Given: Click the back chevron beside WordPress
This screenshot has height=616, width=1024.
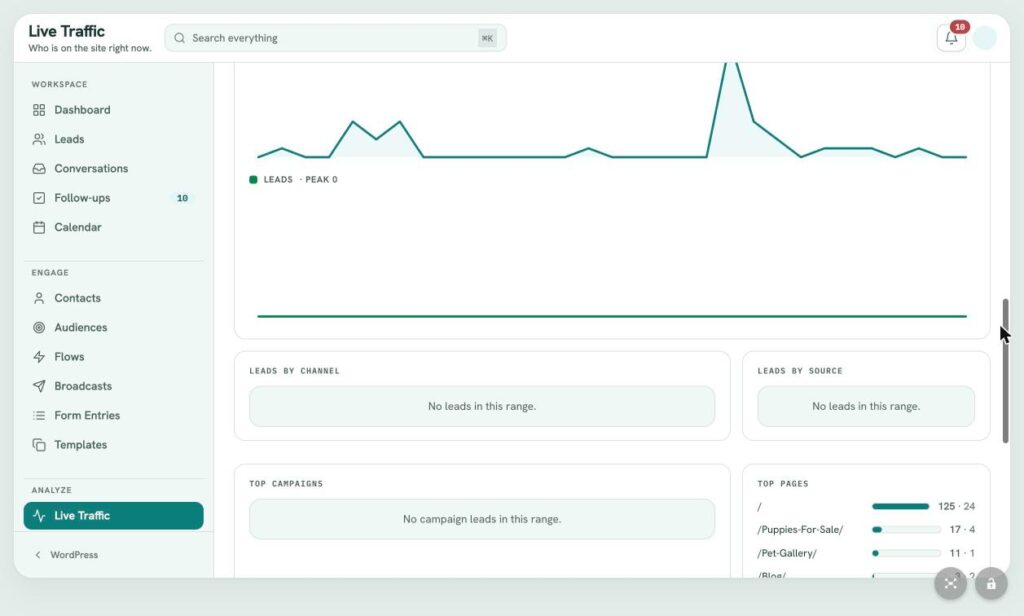Looking at the screenshot, I should [x=38, y=555].
